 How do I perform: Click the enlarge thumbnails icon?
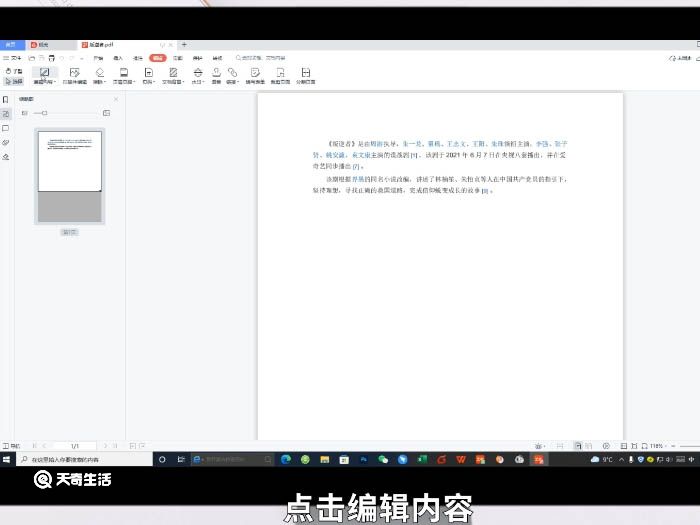tap(106, 113)
